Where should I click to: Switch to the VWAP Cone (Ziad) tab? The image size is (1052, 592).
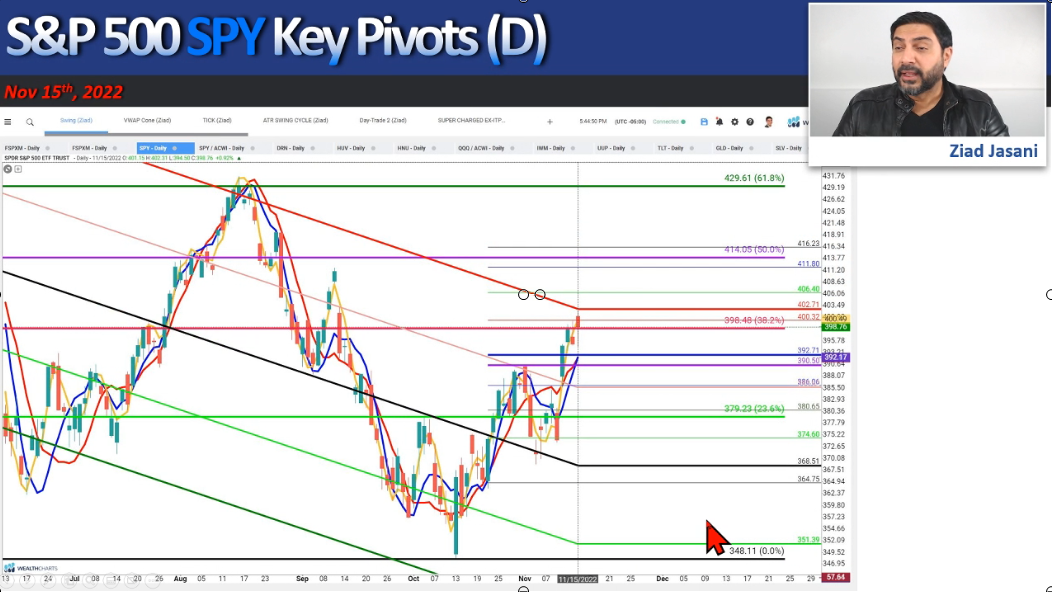point(147,121)
